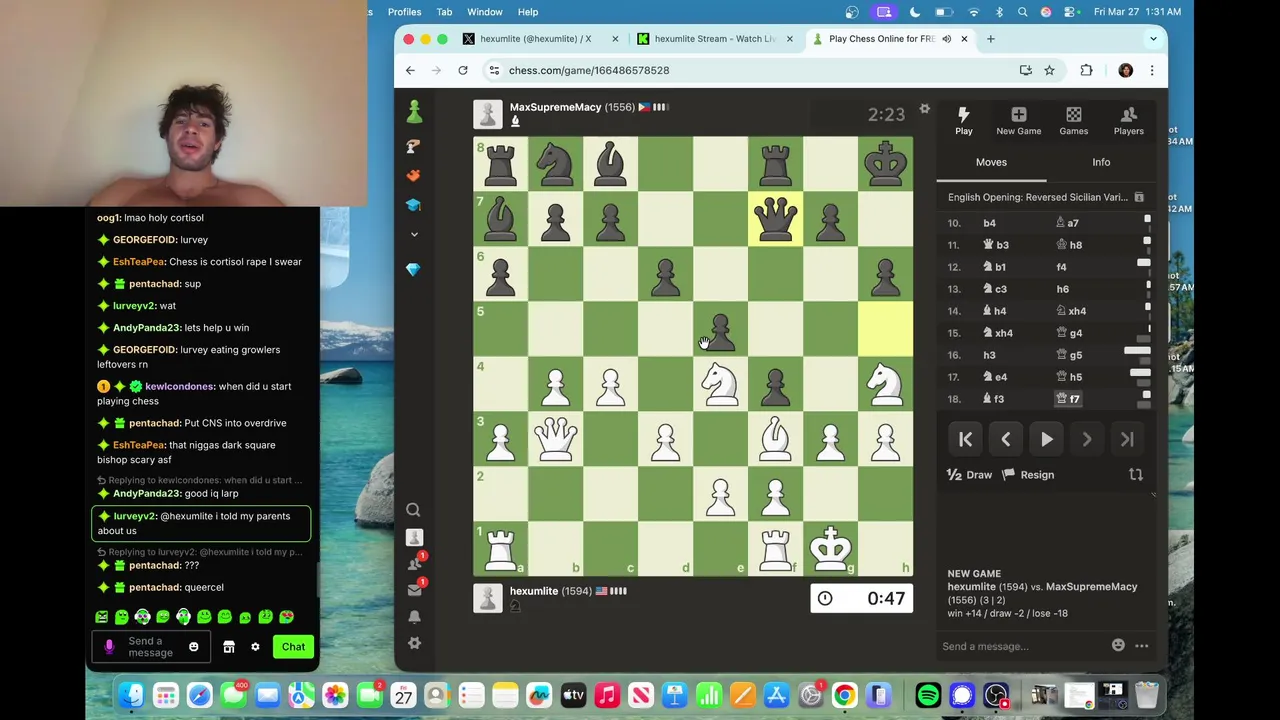Viewport: 1280px width, 720px height.
Task: Open Finder from the Dock
Action: coord(131,694)
